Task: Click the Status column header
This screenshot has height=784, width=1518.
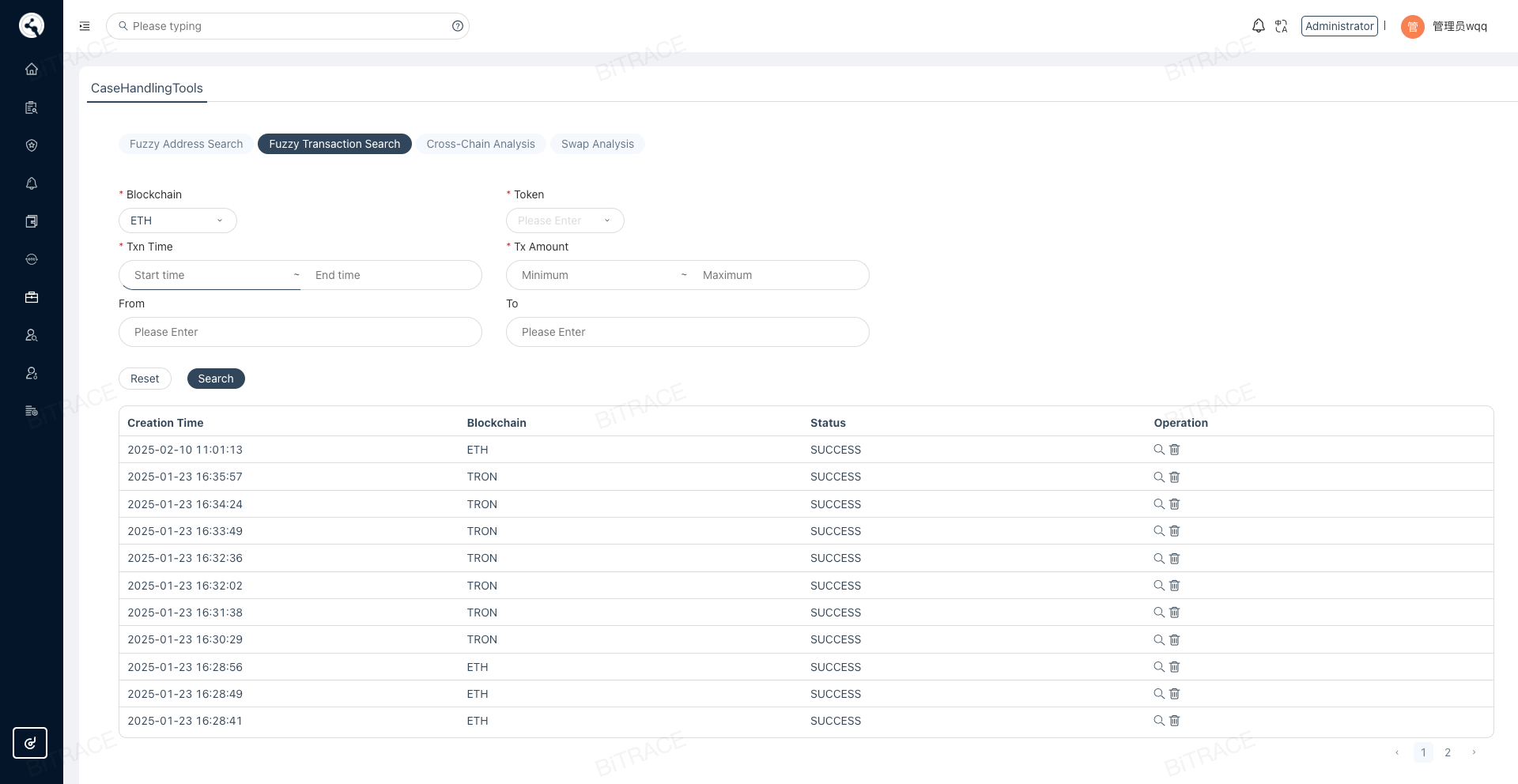Action: 828,423
